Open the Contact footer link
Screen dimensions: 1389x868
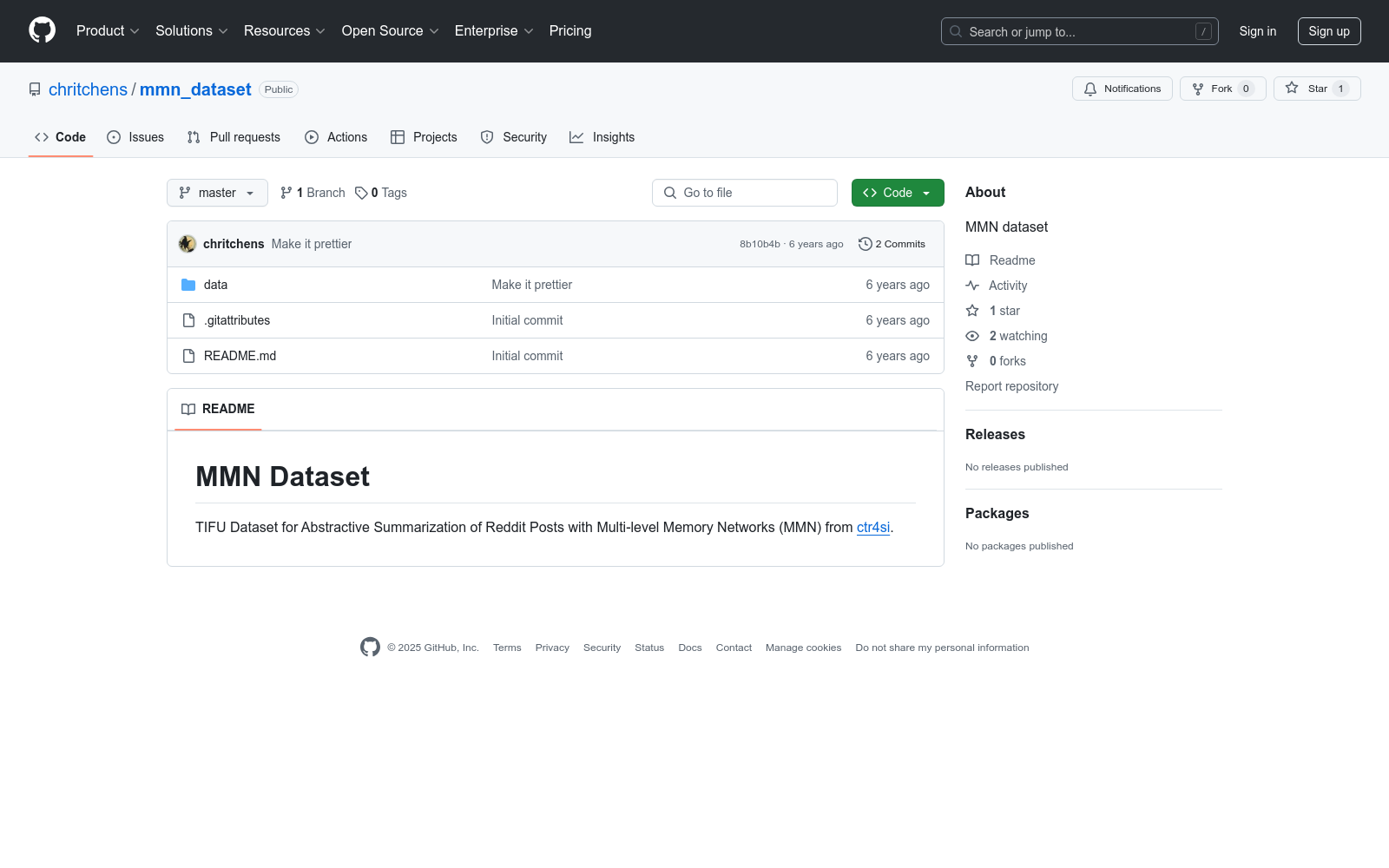pos(734,648)
